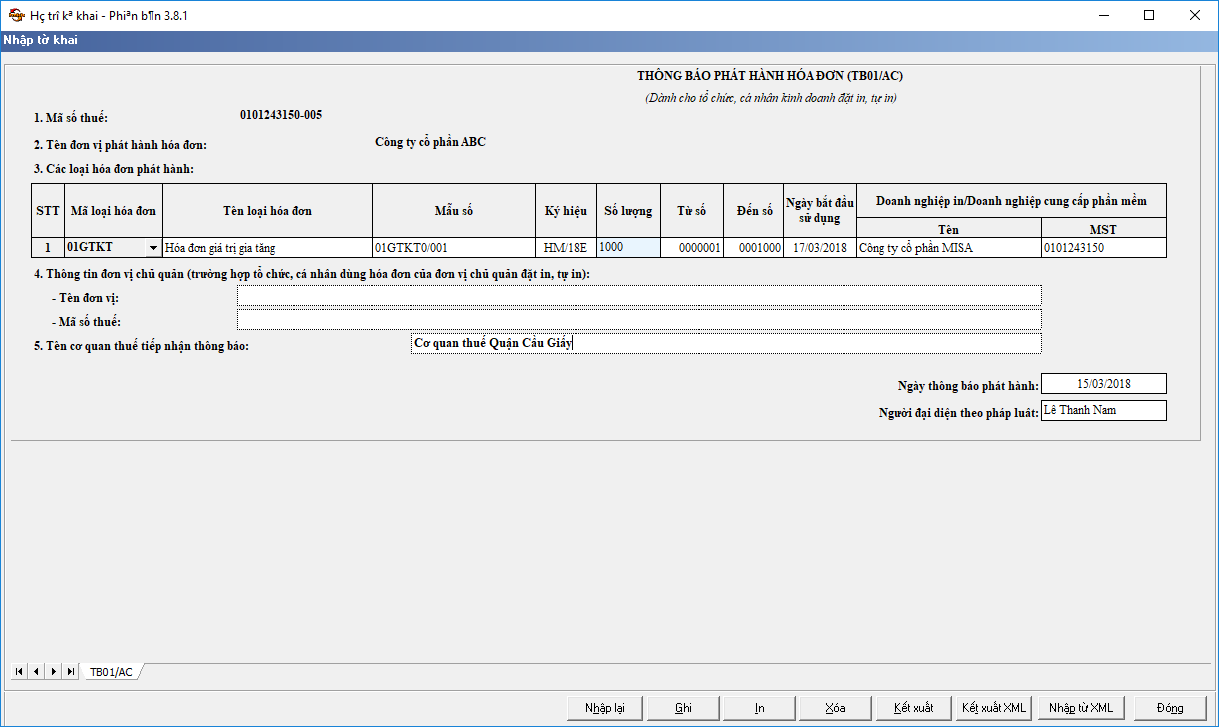
Task: Click the application icon in title bar
Action: click(x=15, y=15)
